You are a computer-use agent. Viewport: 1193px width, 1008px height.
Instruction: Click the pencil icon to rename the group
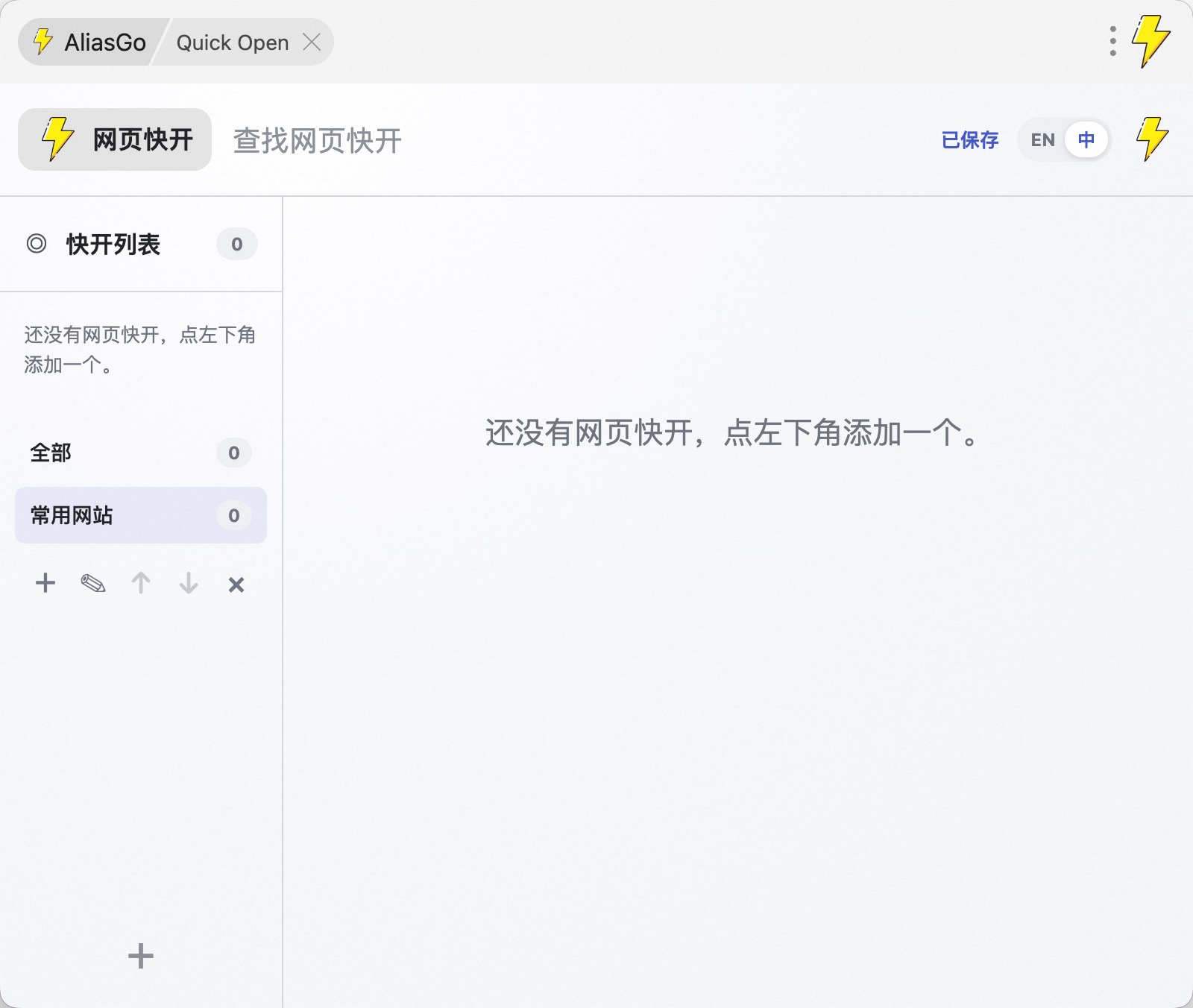93,583
